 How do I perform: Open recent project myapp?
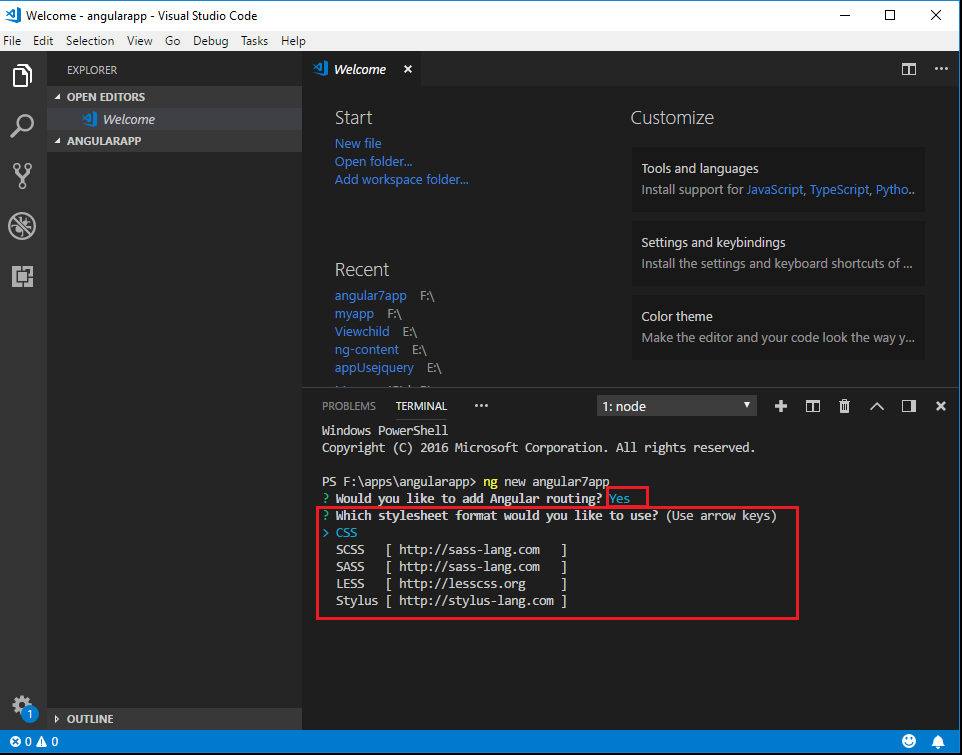(x=354, y=314)
